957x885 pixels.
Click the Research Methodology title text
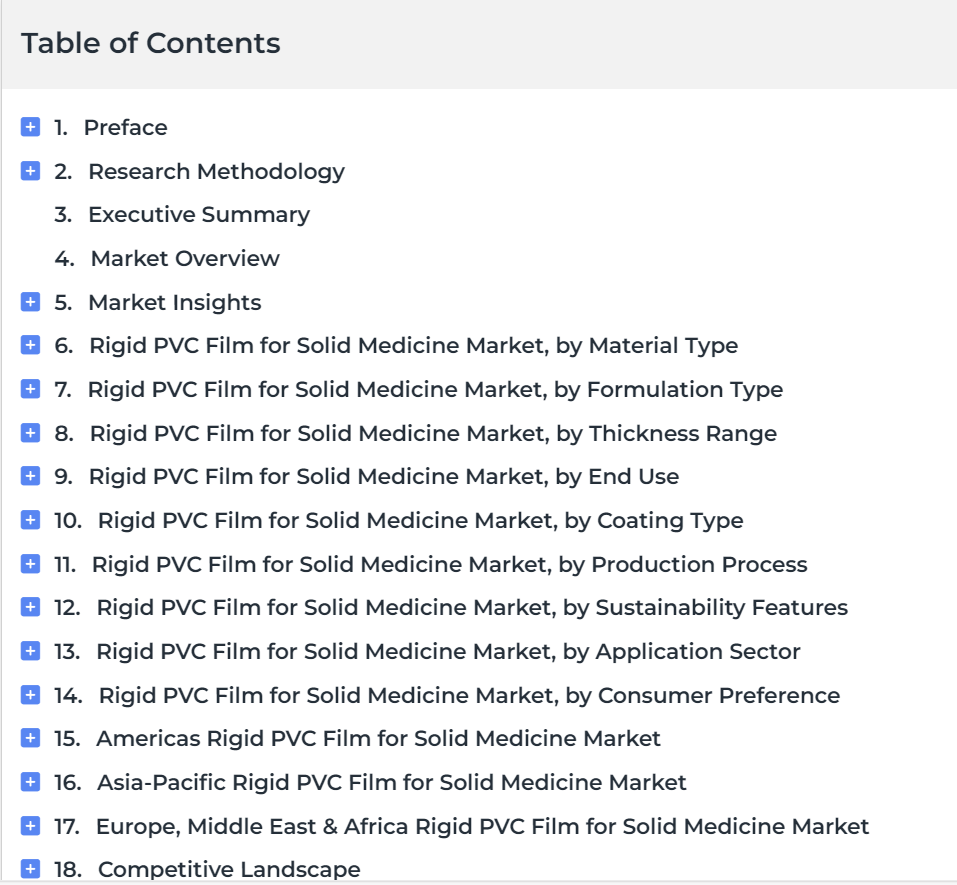click(217, 172)
